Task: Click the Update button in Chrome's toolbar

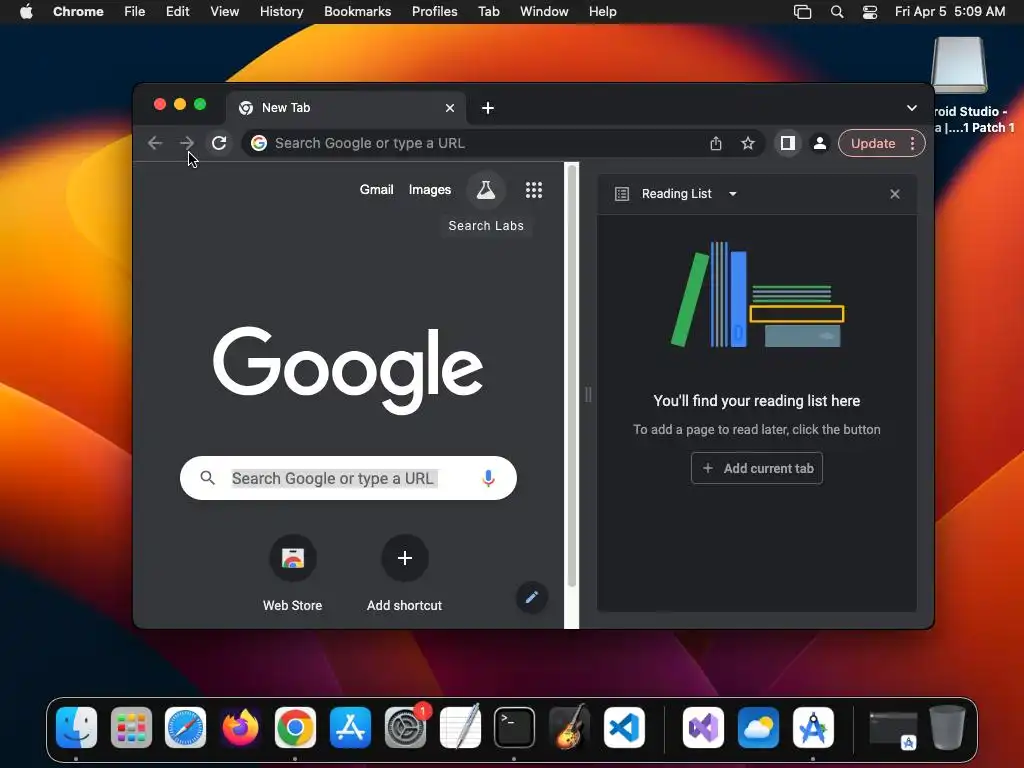Action: point(872,143)
